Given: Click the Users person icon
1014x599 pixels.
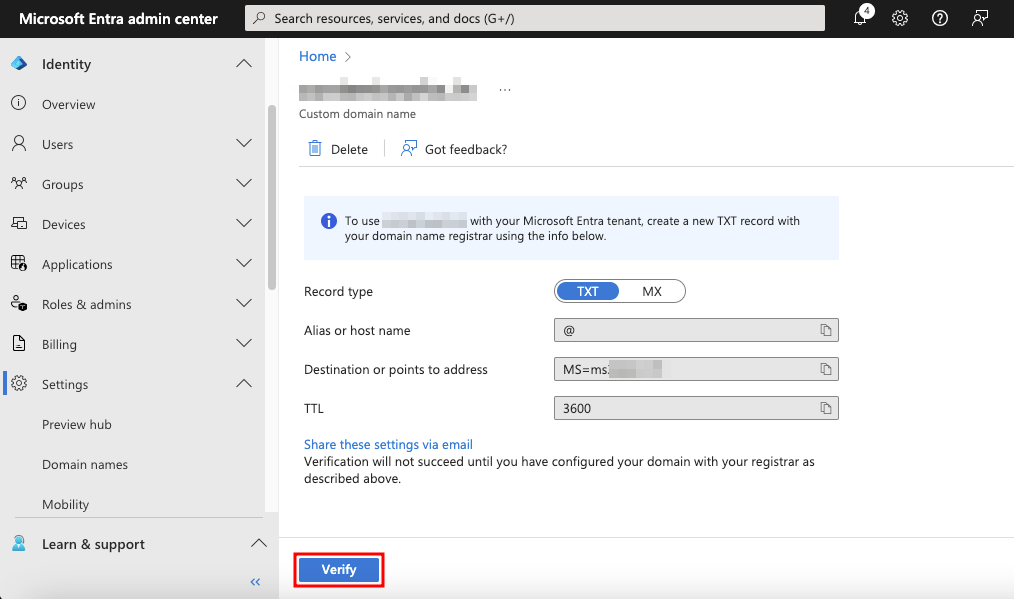Looking at the screenshot, I should click(19, 143).
